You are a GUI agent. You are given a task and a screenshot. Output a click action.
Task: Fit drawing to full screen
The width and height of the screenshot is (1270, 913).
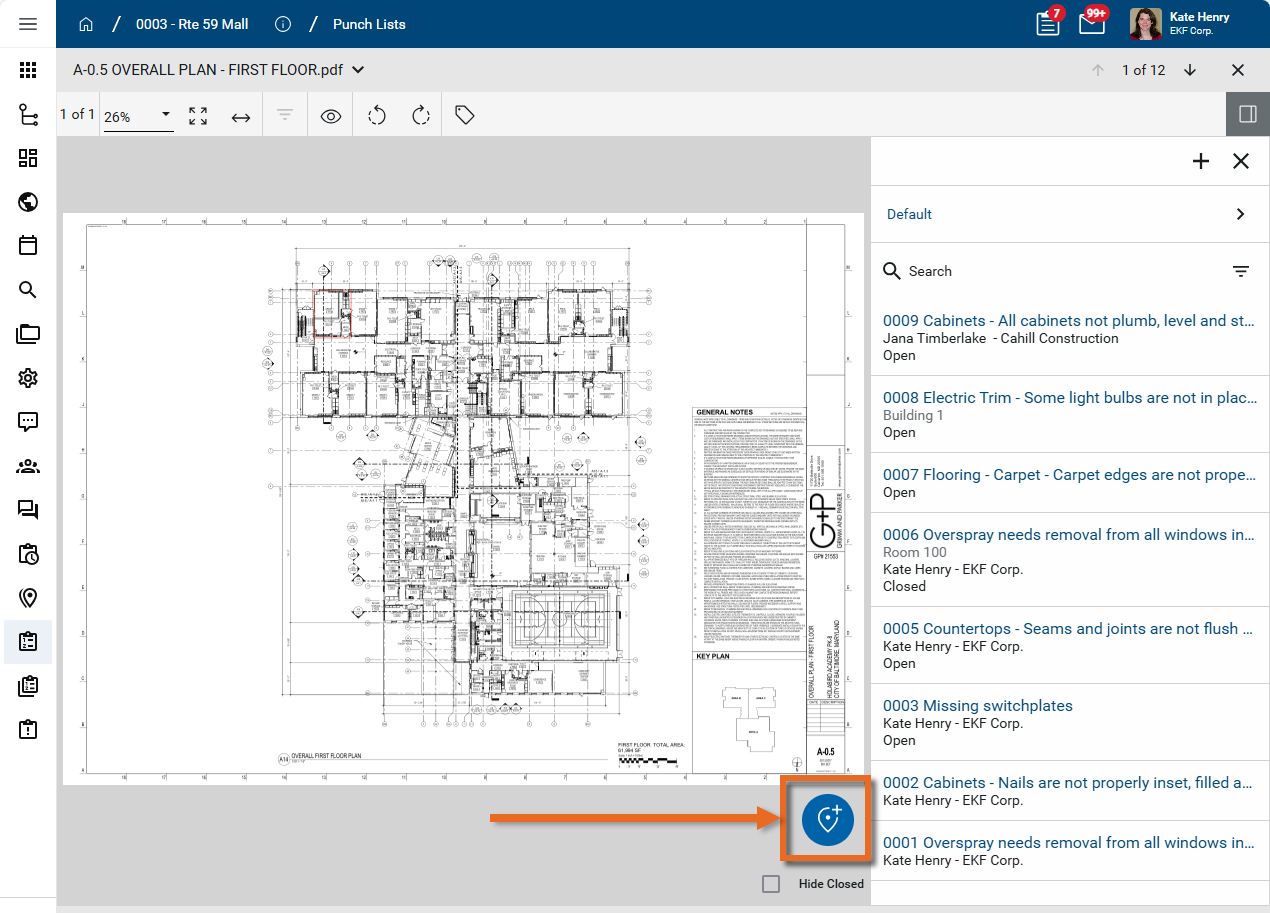coord(198,116)
